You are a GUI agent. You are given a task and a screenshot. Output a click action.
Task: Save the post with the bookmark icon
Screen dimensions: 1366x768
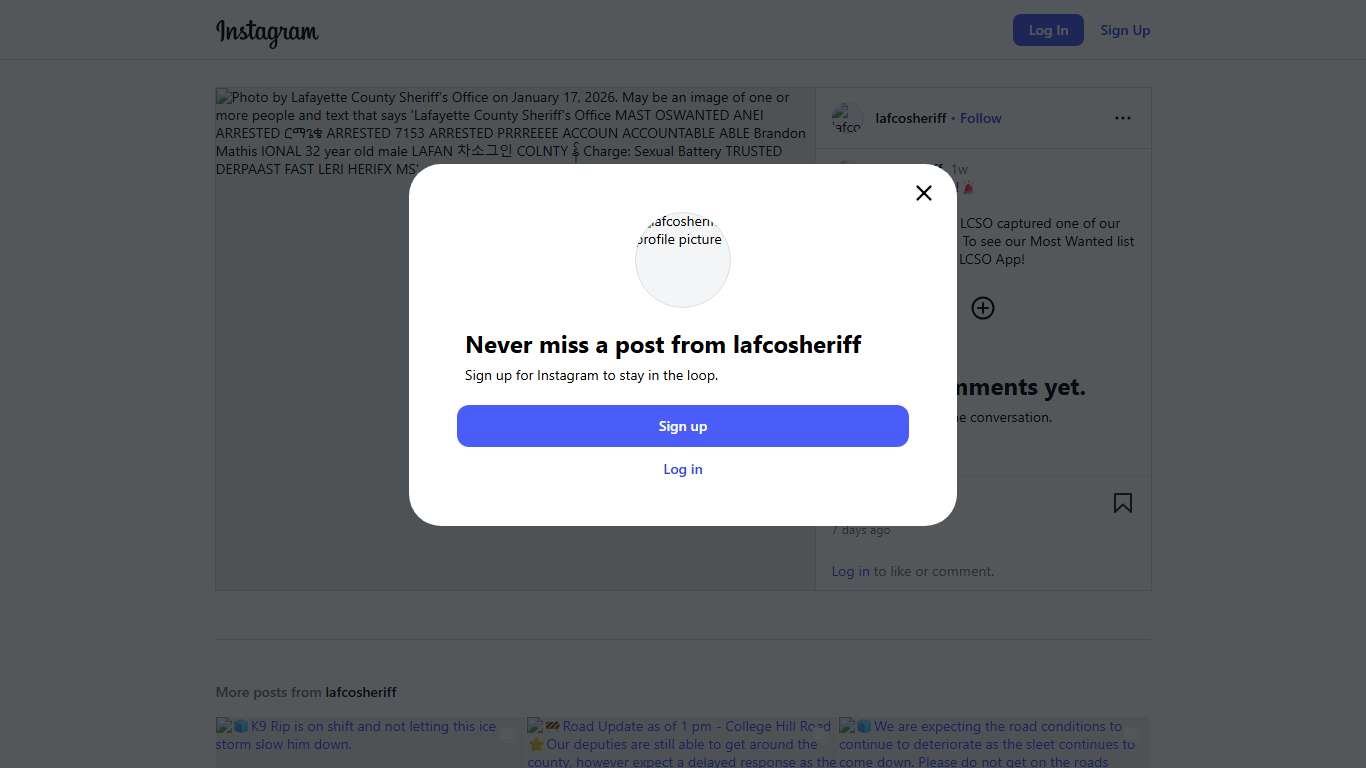click(1123, 503)
